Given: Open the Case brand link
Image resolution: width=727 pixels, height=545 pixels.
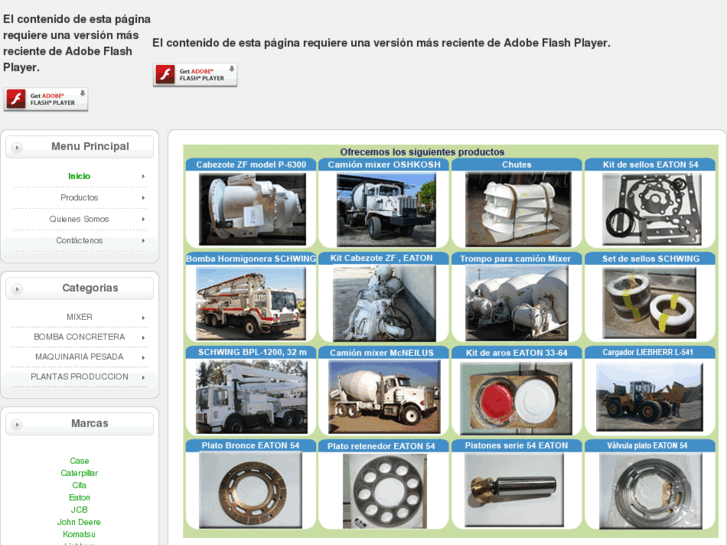Looking at the screenshot, I should (79, 461).
